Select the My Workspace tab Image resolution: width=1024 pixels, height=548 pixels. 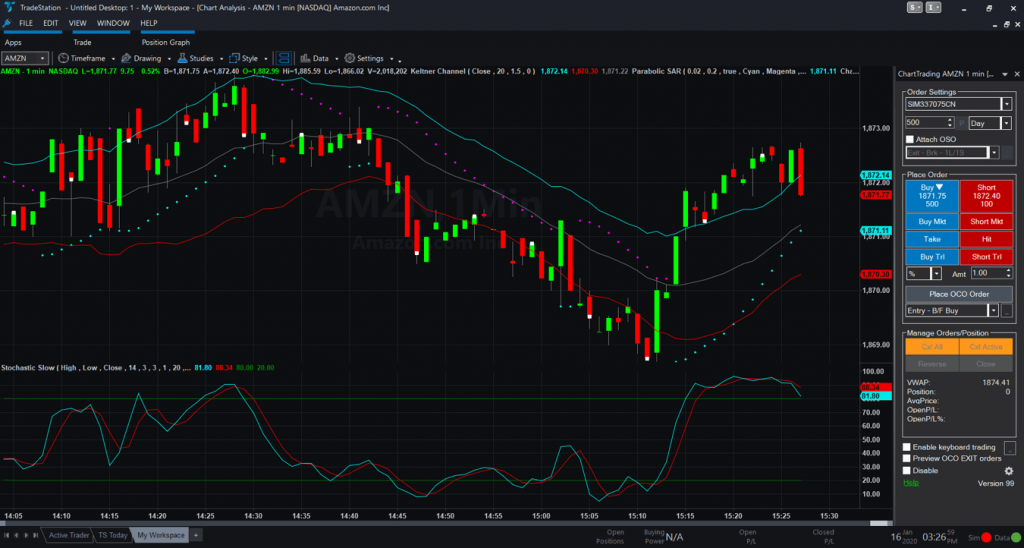161,536
